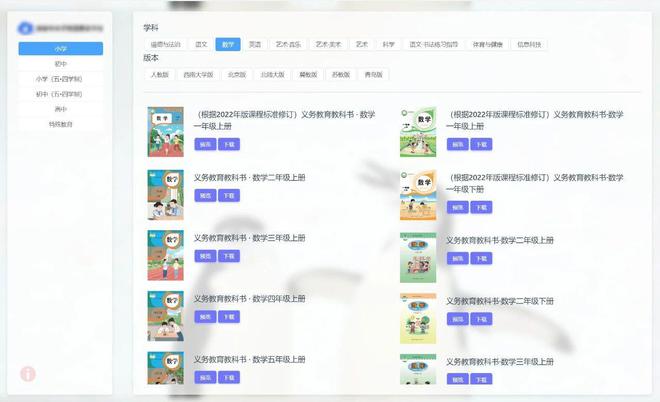Choose the 道德与法治 subject
The image size is (660, 402).
[x=165, y=44]
